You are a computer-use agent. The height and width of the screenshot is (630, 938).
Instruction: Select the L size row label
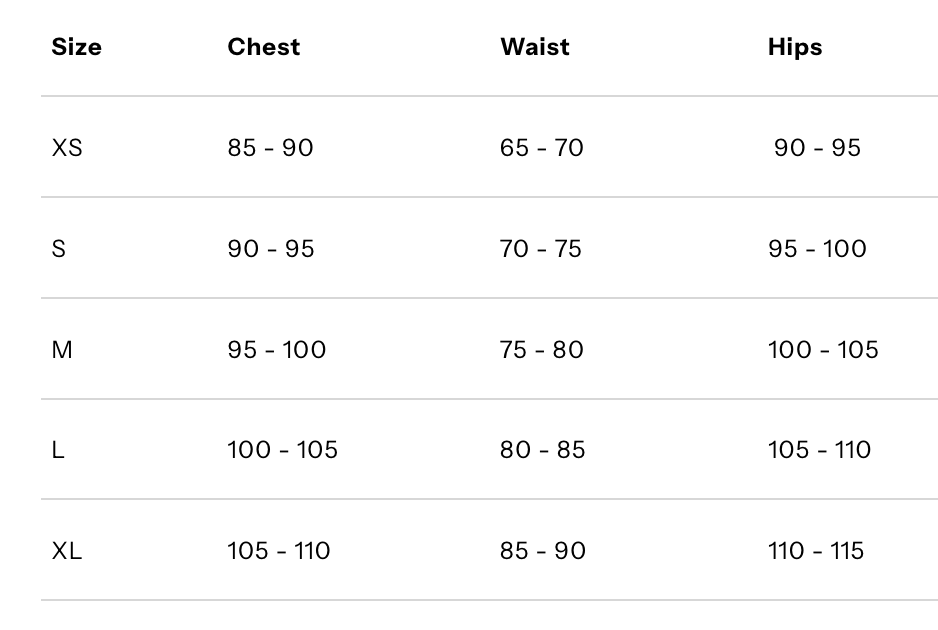58,450
